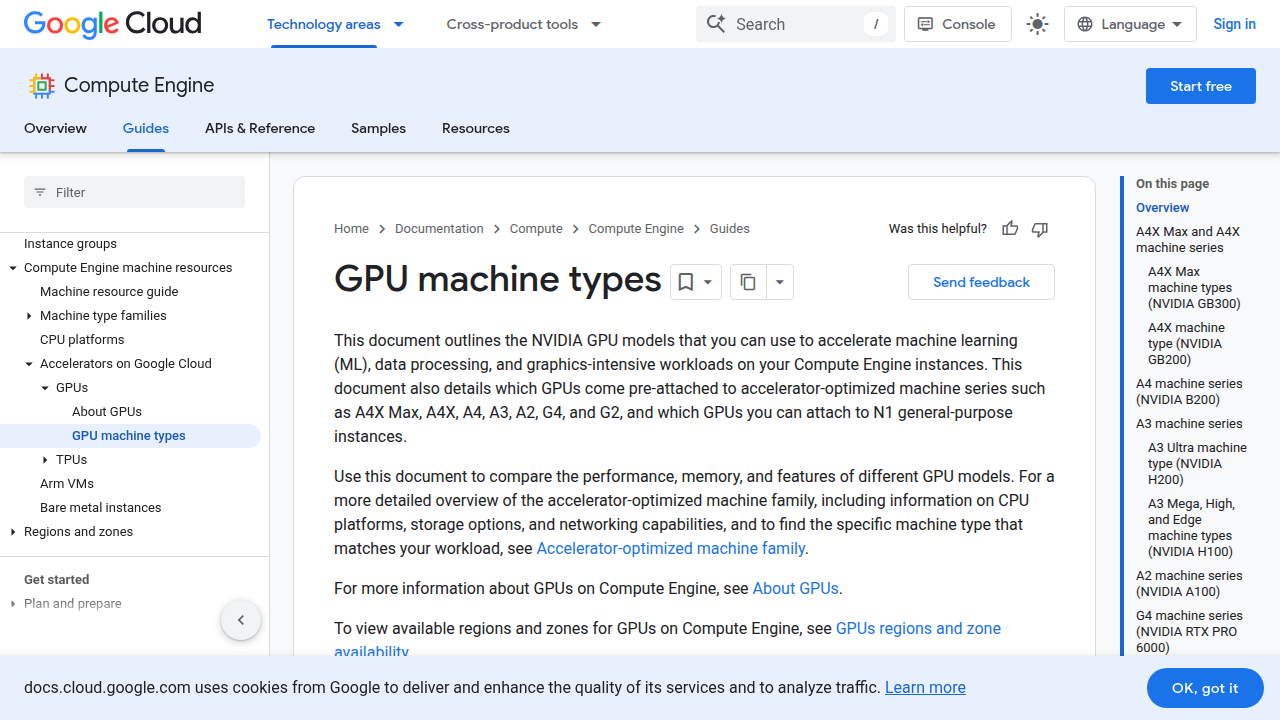The width and height of the screenshot is (1280, 720).
Task: Click the thumbs-down not helpful icon
Action: (1040, 229)
